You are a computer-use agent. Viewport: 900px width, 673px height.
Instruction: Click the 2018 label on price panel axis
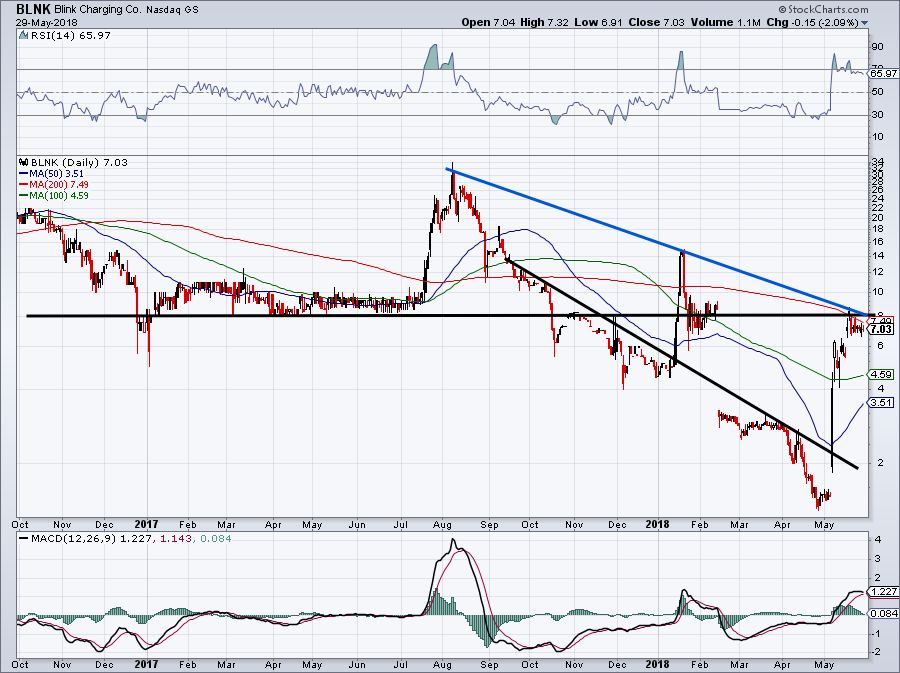tap(657, 524)
